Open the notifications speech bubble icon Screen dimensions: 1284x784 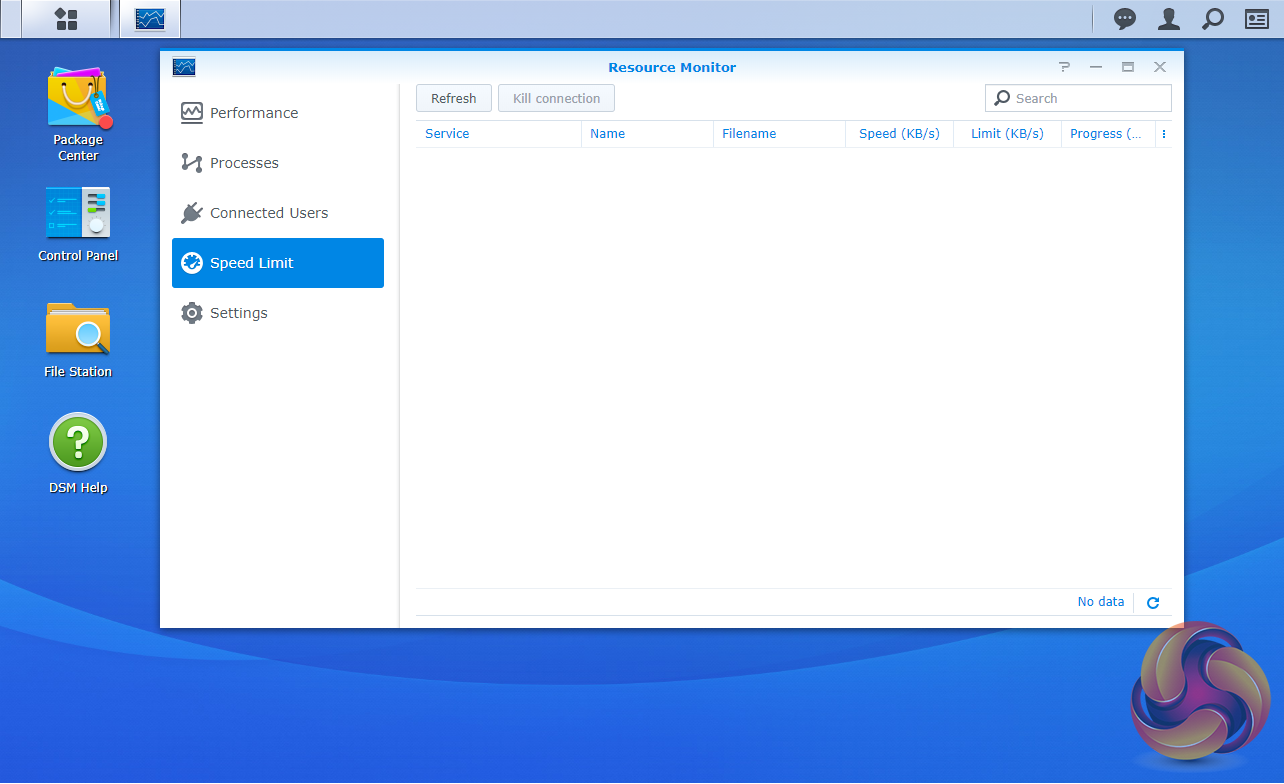coord(1125,19)
